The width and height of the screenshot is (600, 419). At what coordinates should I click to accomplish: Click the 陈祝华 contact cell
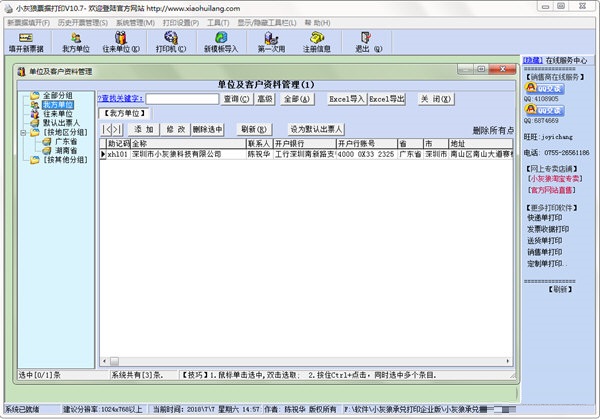point(259,154)
